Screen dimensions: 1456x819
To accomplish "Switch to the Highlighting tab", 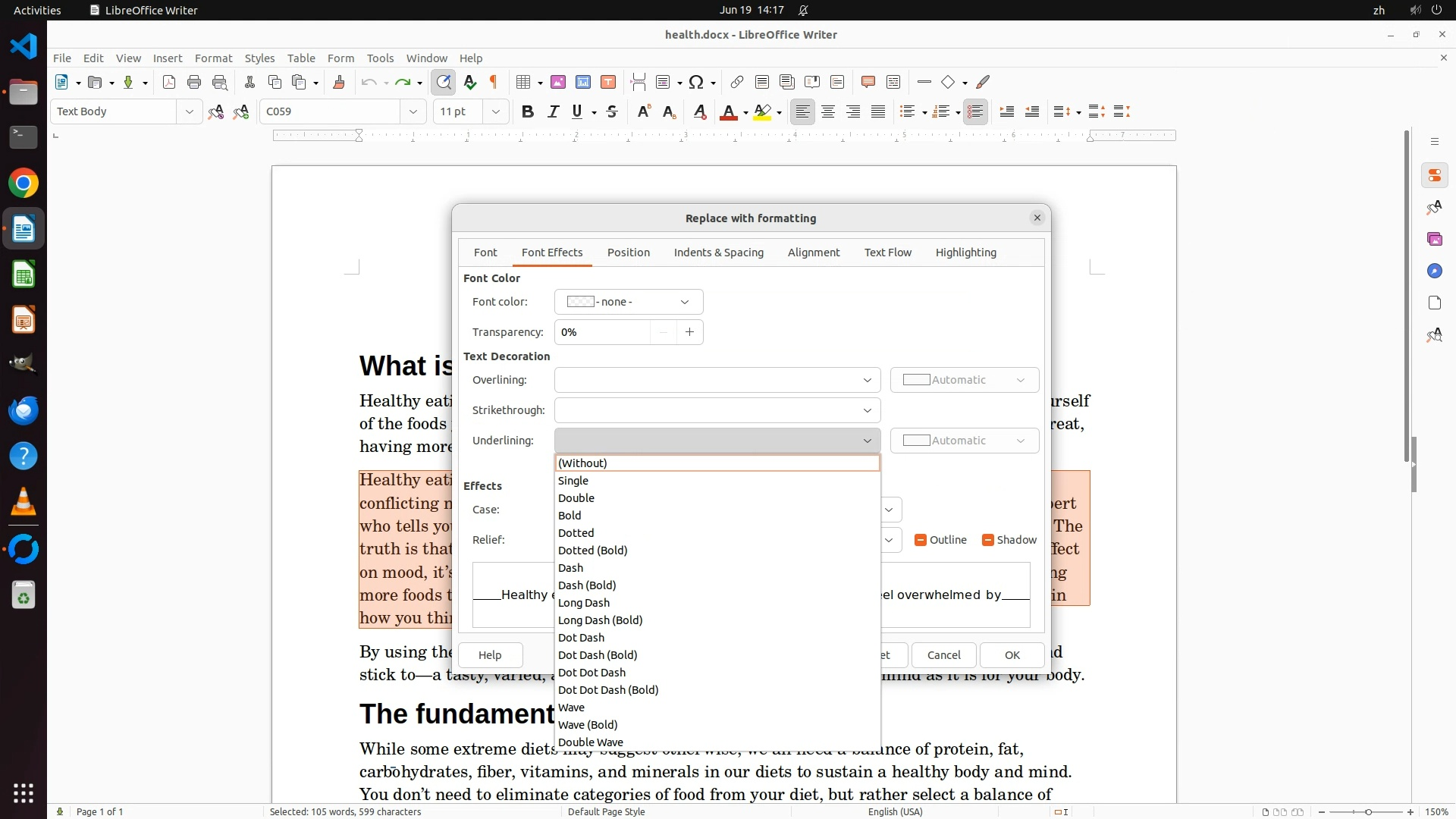I will point(965,253).
